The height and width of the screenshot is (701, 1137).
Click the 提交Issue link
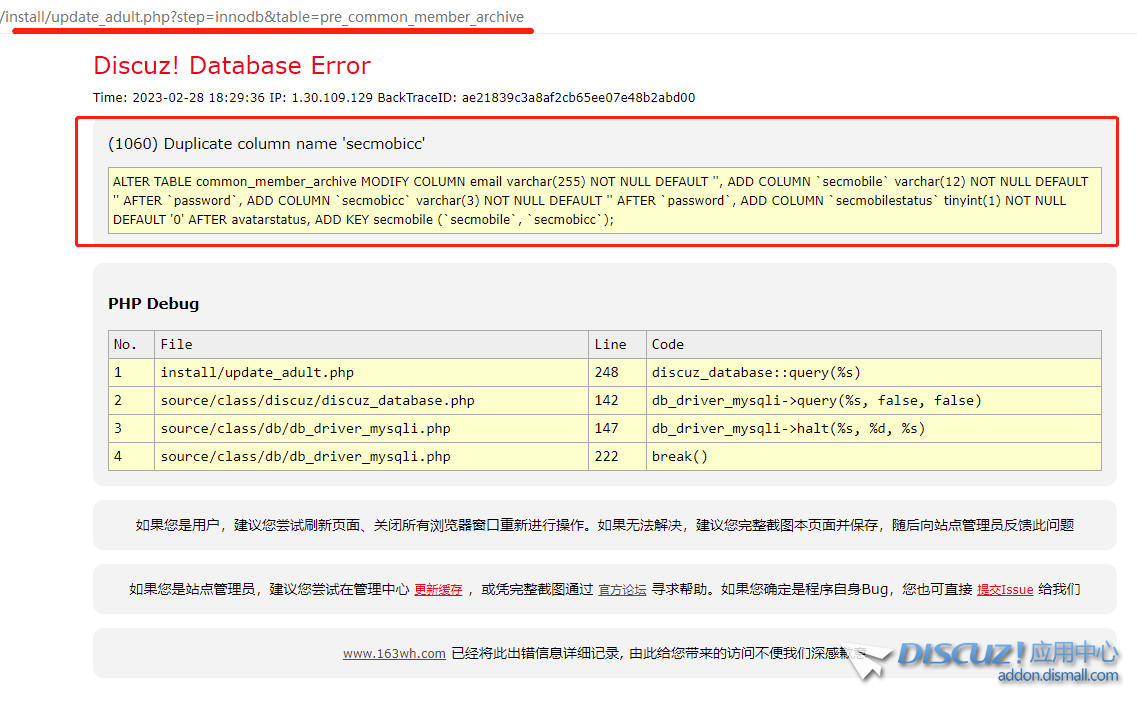click(x=1004, y=590)
